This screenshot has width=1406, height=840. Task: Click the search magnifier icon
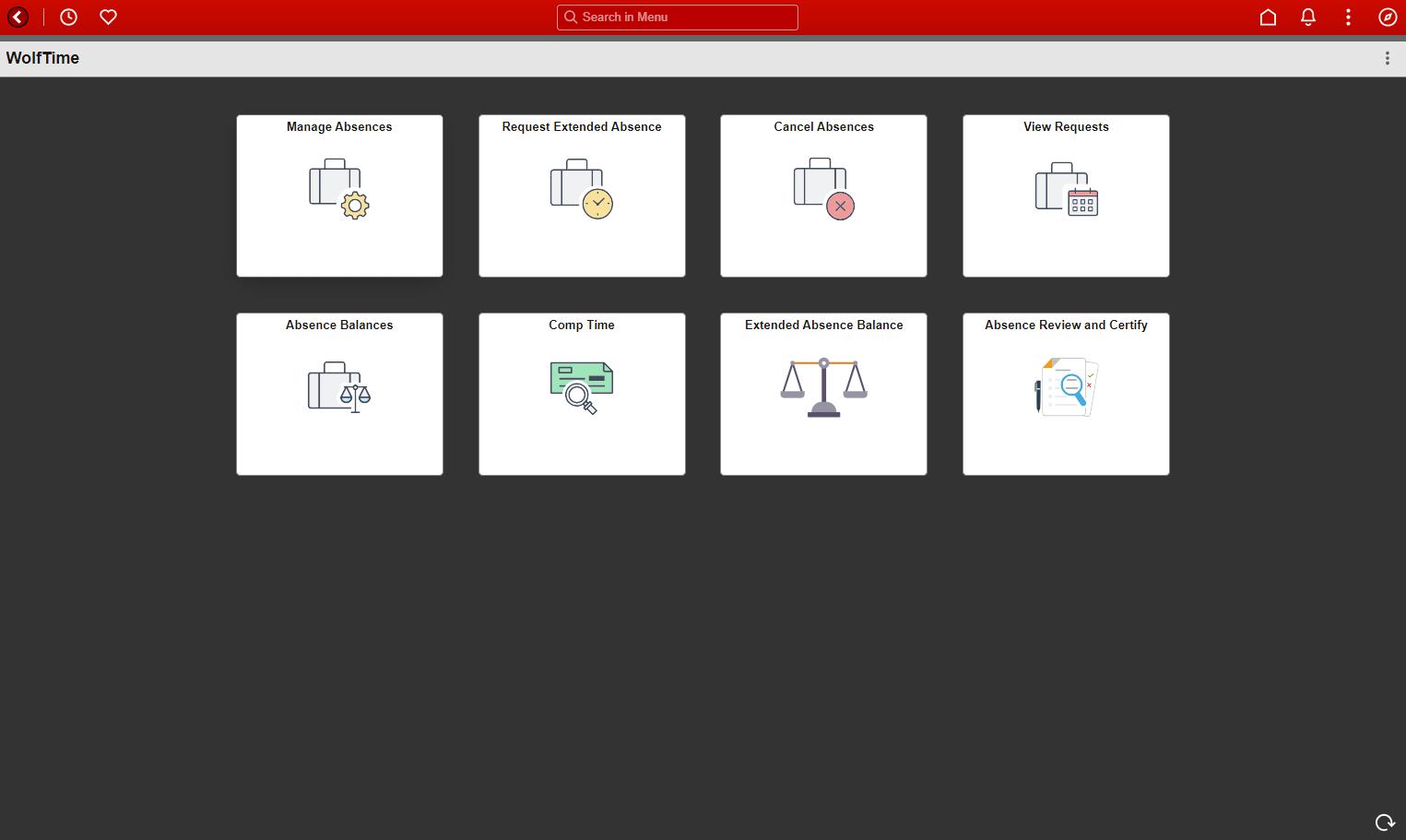[571, 17]
